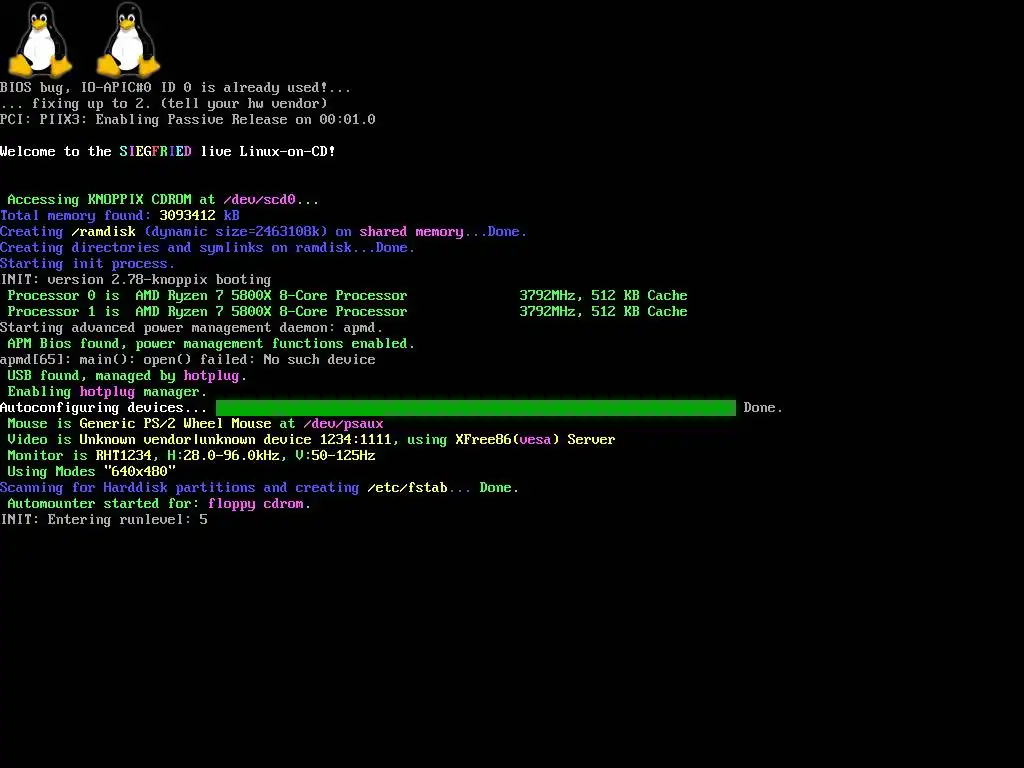Viewport: 1024px width, 768px height.
Task: Click the 'Autoconfiguring devices...' label
Action: (103, 408)
